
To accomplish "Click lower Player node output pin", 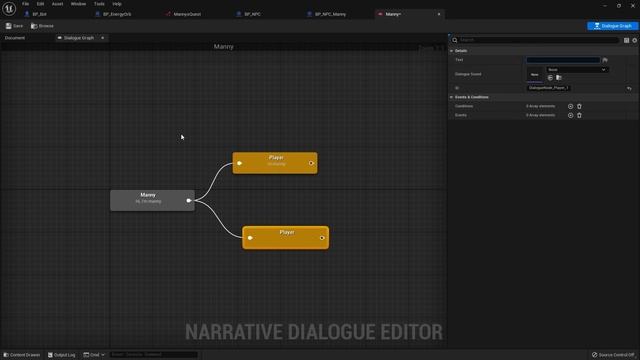I will (x=322, y=238).
